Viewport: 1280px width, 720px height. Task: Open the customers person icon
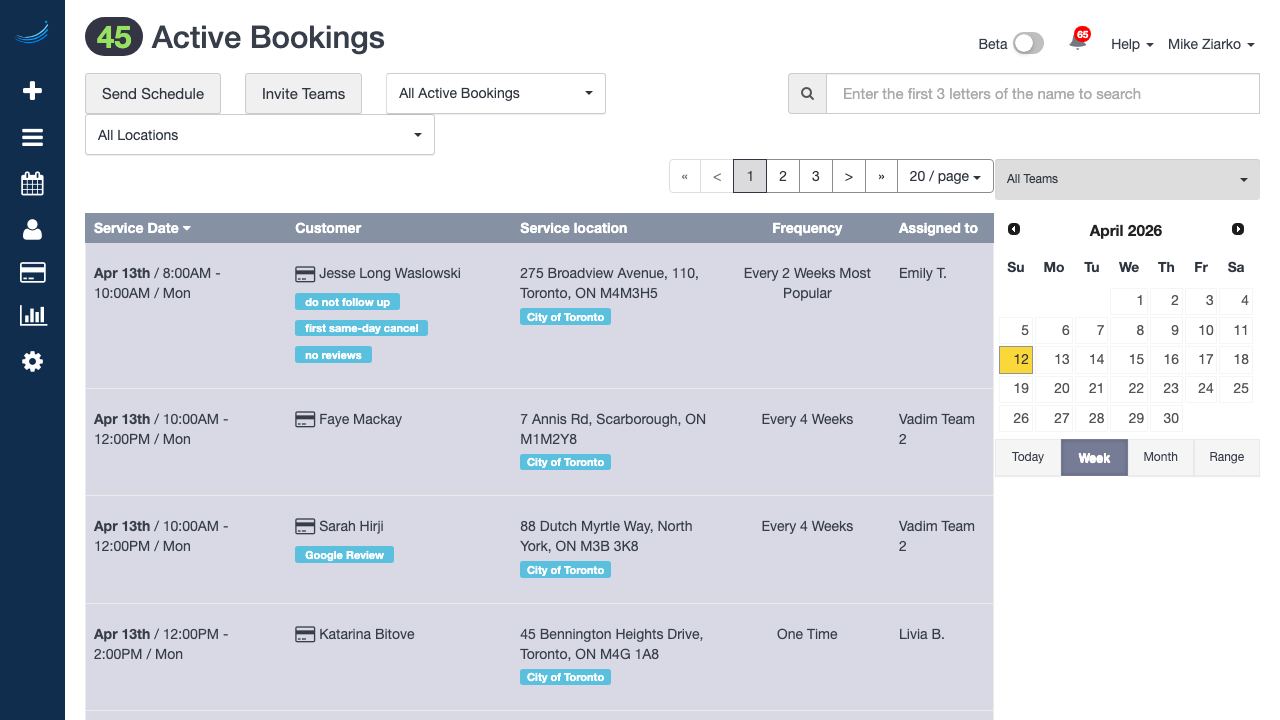point(32,230)
